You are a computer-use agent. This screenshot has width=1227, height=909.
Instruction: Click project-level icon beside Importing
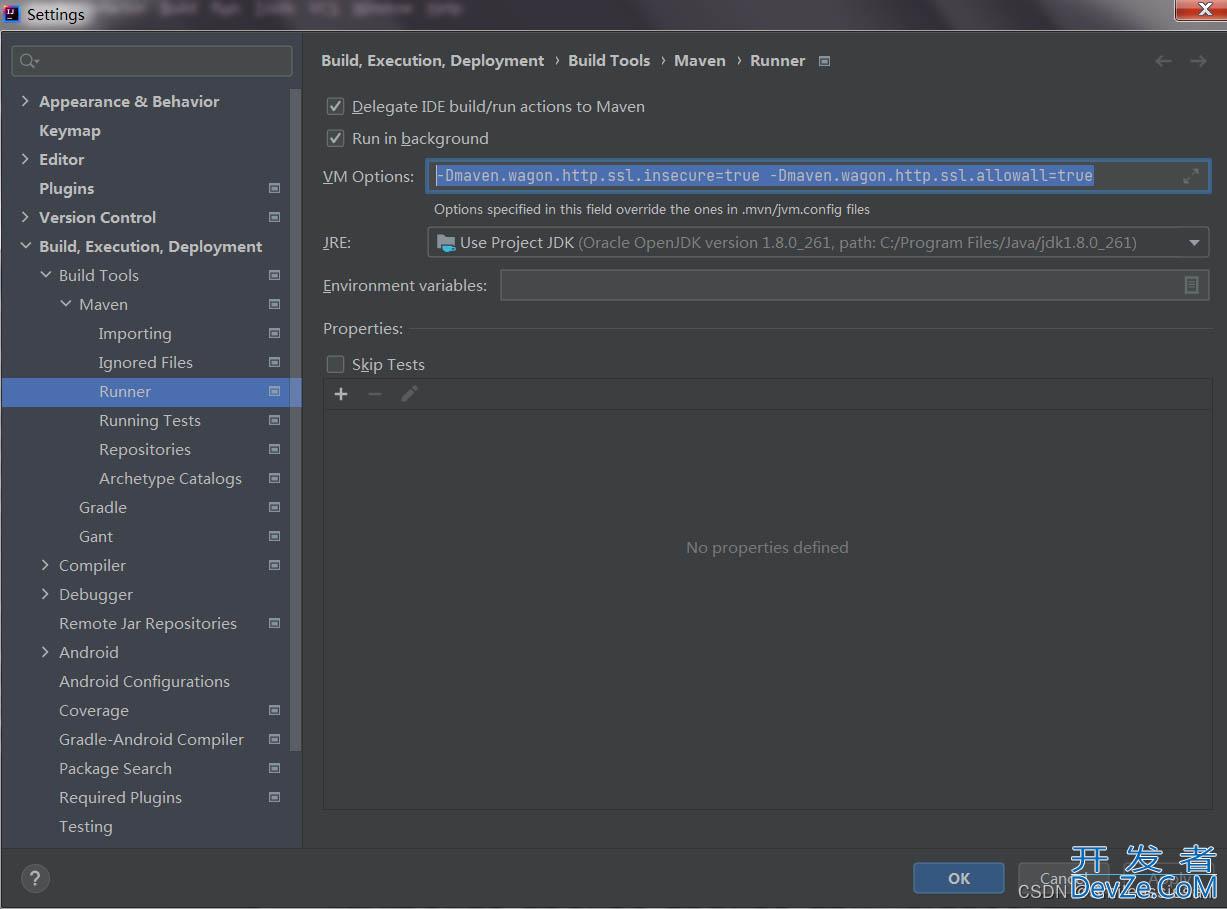[274, 333]
